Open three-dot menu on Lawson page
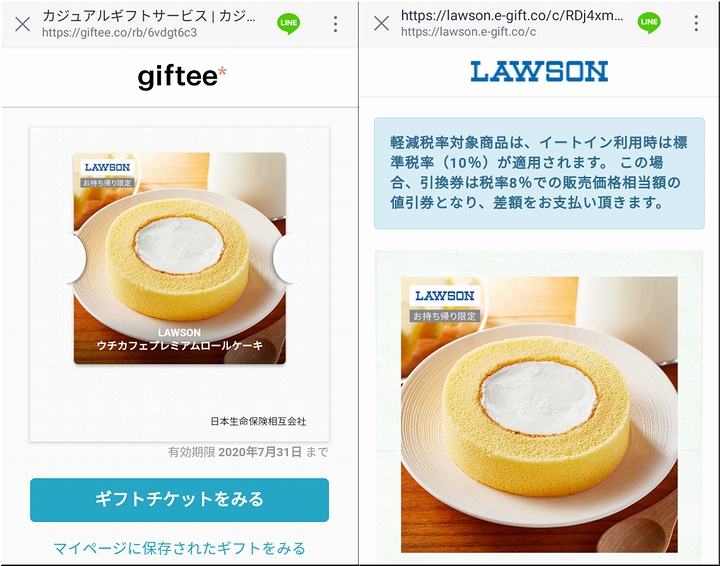Viewport: 720px width, 566px height. (696, 23)
